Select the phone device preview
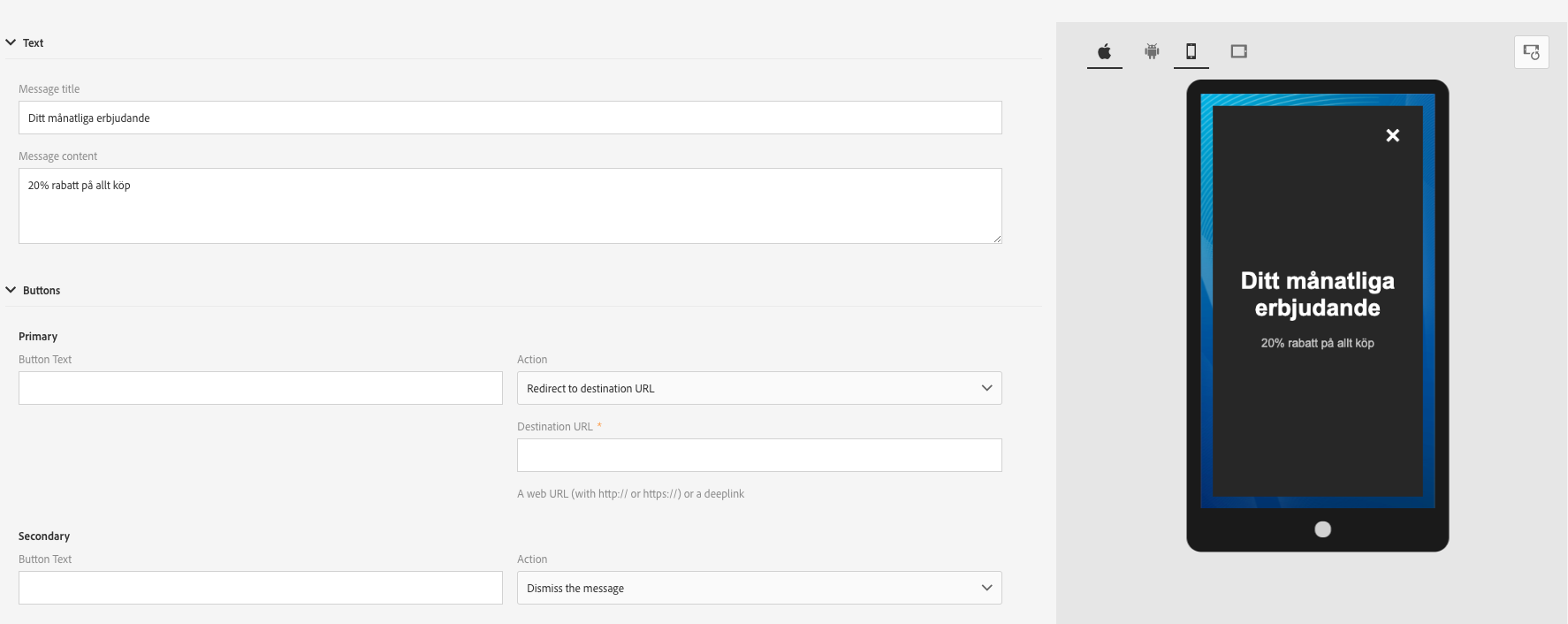The height and width of the screenshot is (624, 1568). pyautogui.click(x=1191, y=52)
